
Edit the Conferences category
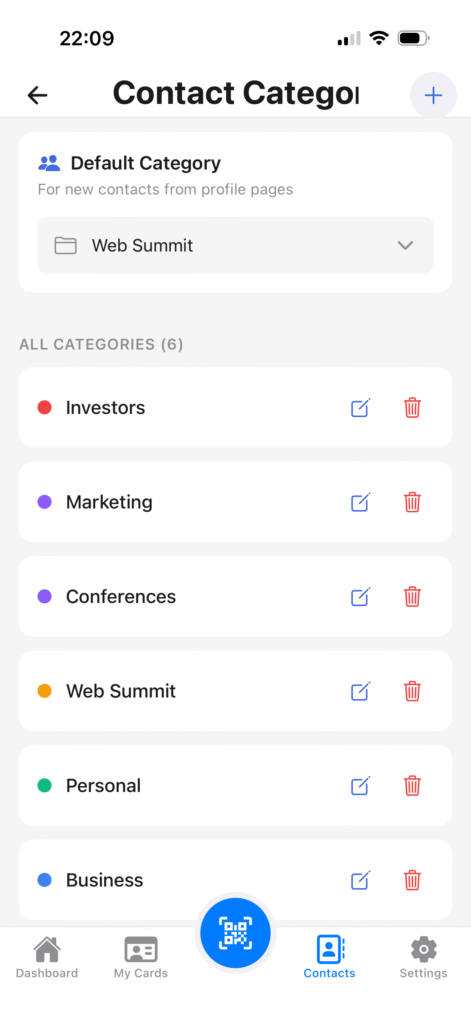click(x=361, y=596)
